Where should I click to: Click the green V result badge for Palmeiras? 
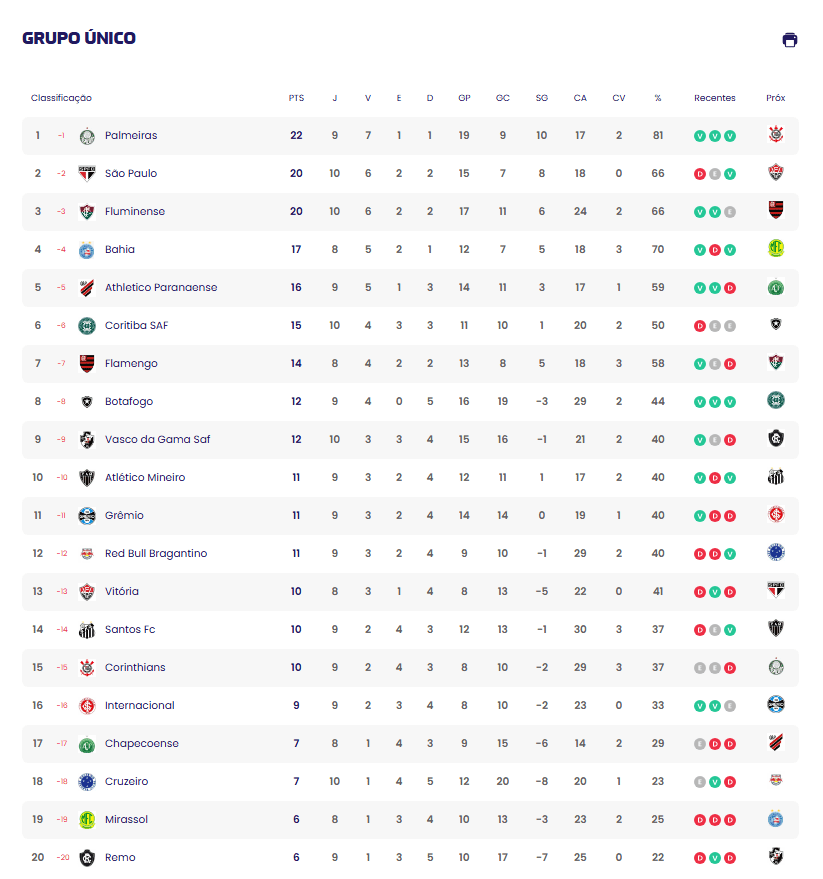click(x=699, y=135)
